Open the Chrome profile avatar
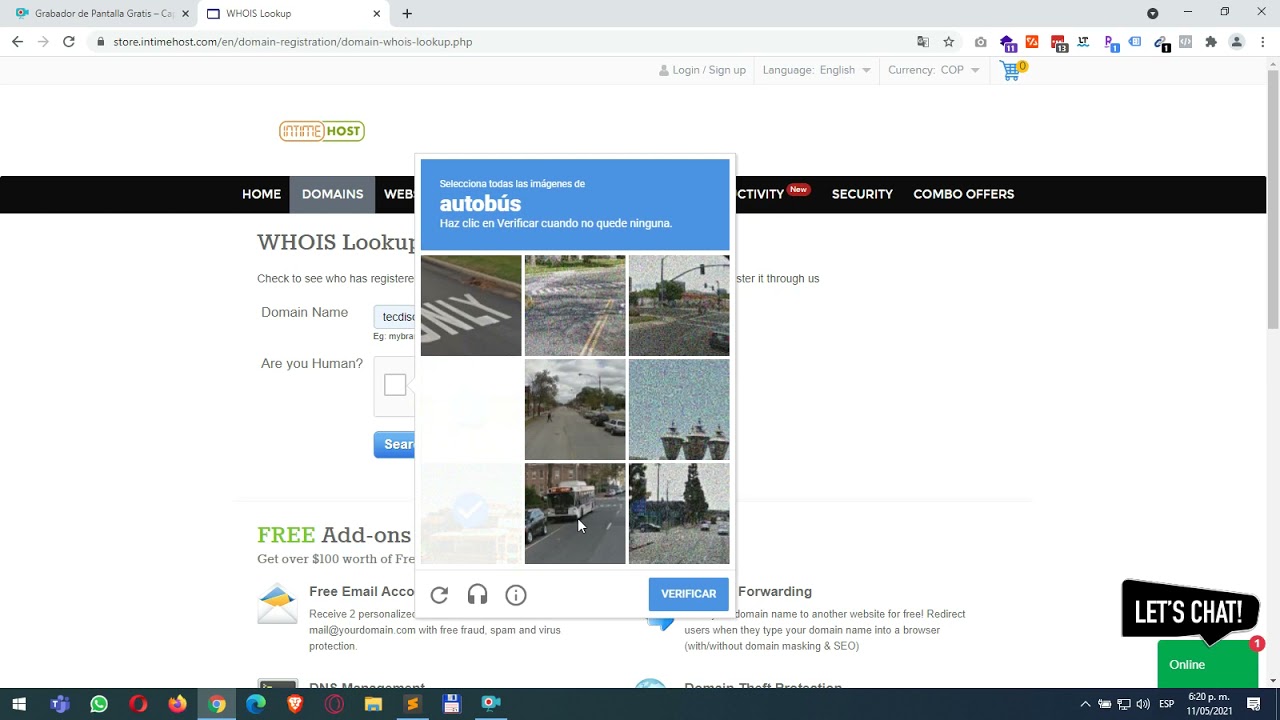 point(1237,42)
